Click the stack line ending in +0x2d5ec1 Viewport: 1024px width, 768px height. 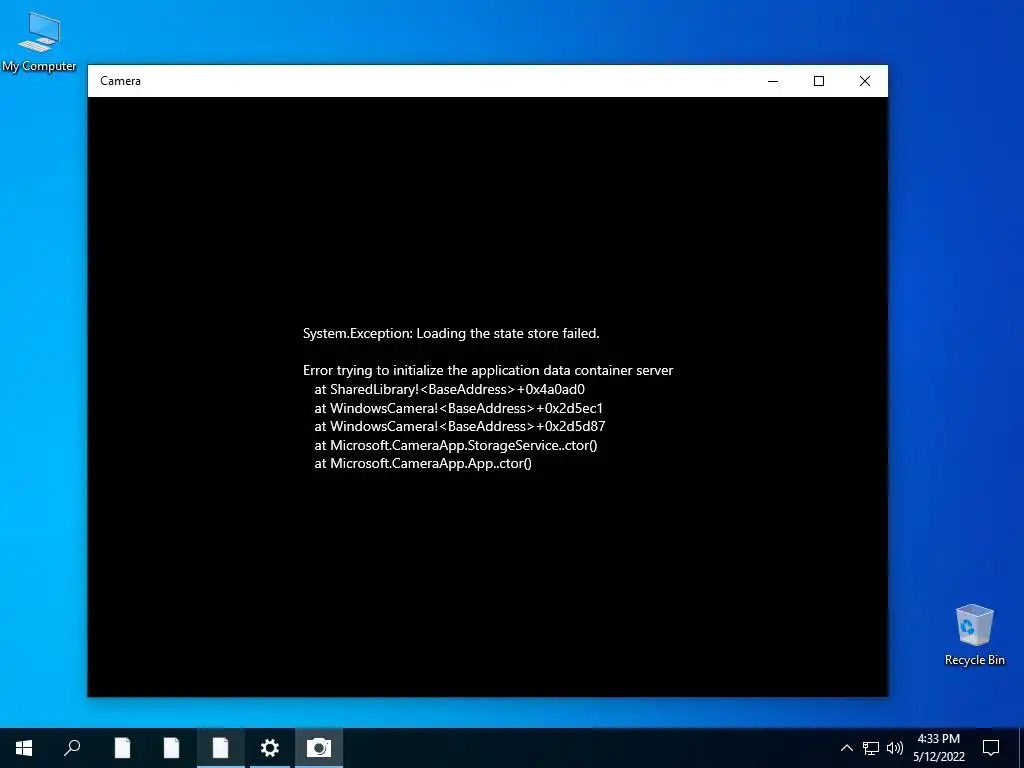[458, 408]
